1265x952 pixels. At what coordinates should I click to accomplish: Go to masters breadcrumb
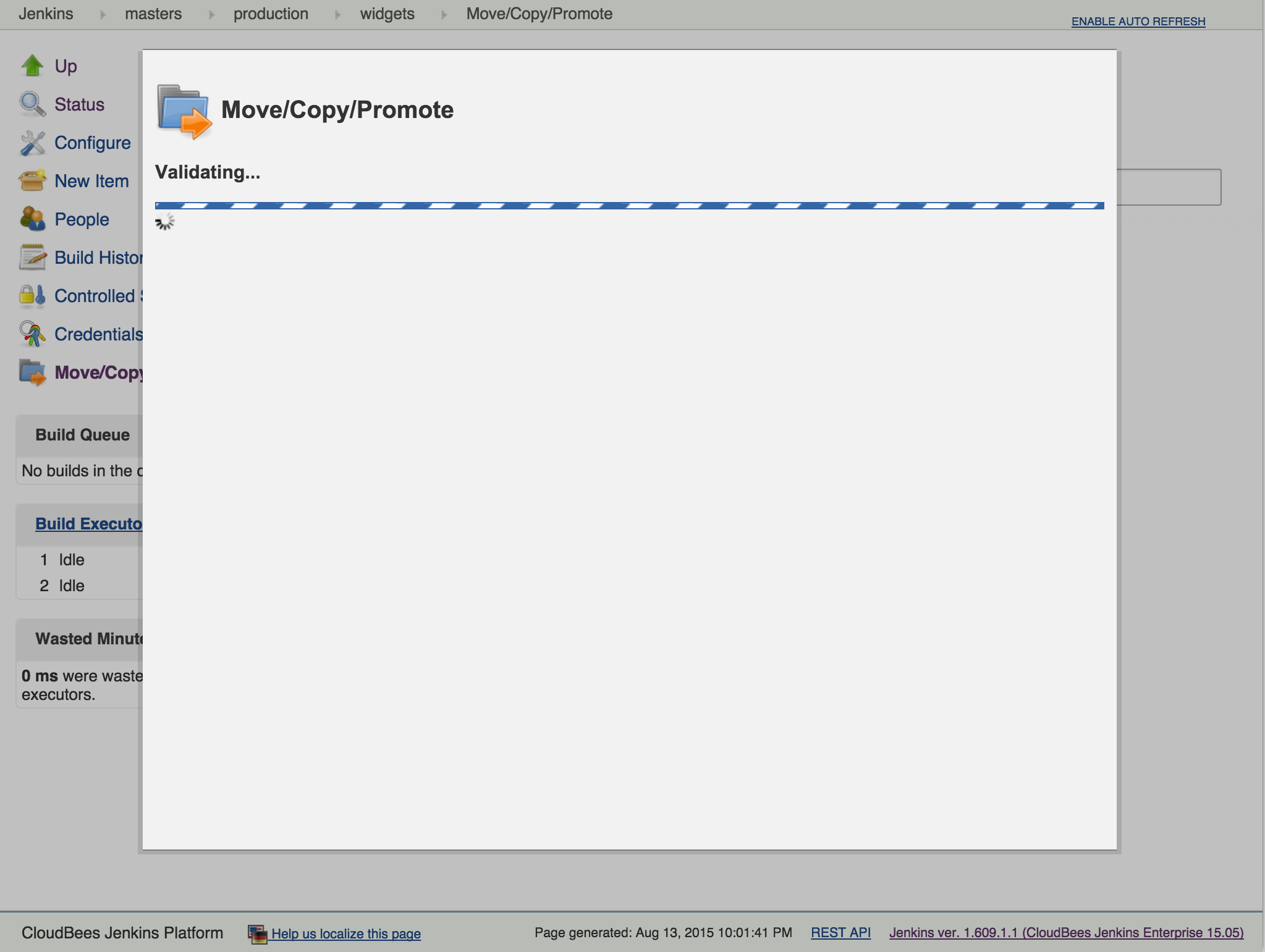pyautogui.click(x=153, y=14)
